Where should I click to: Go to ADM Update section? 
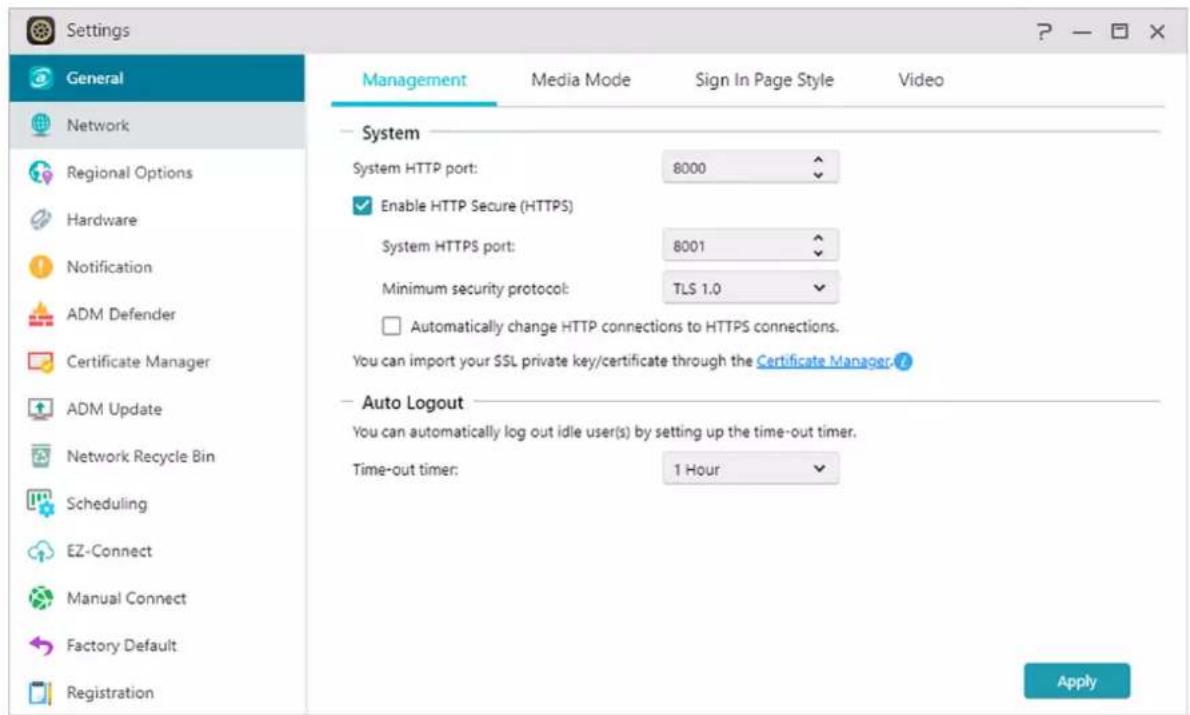tap(157, 408)
